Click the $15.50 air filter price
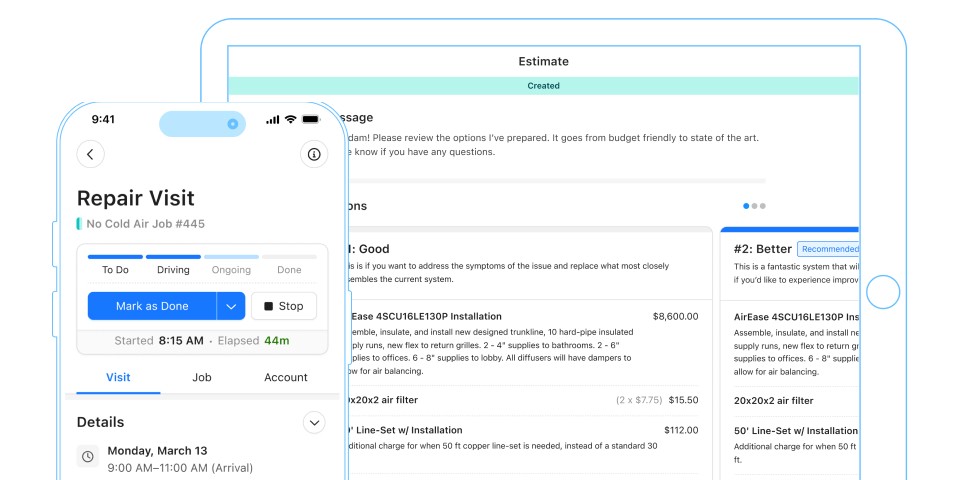 (x=683, y=400)
